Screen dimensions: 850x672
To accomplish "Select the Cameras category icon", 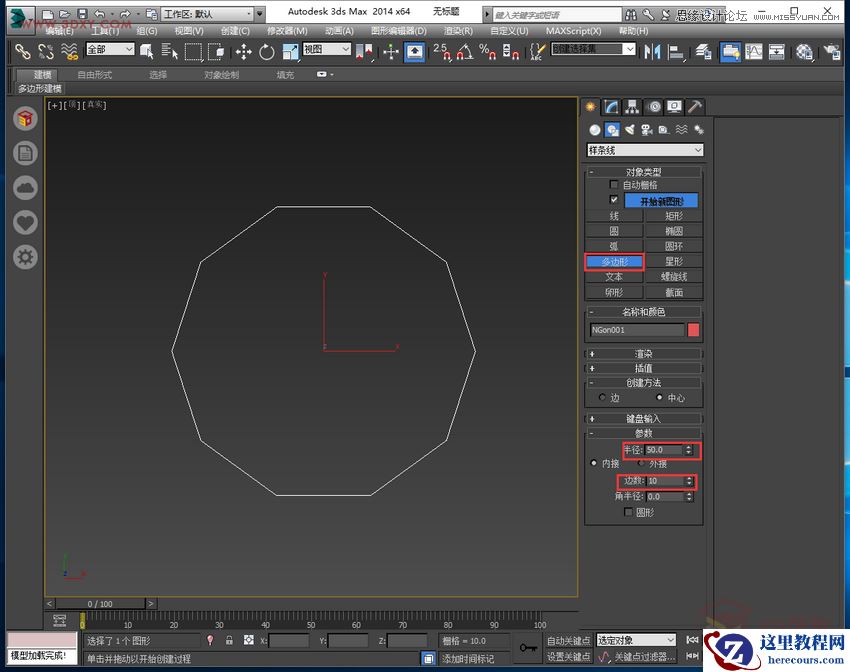I will click(647, 129).
